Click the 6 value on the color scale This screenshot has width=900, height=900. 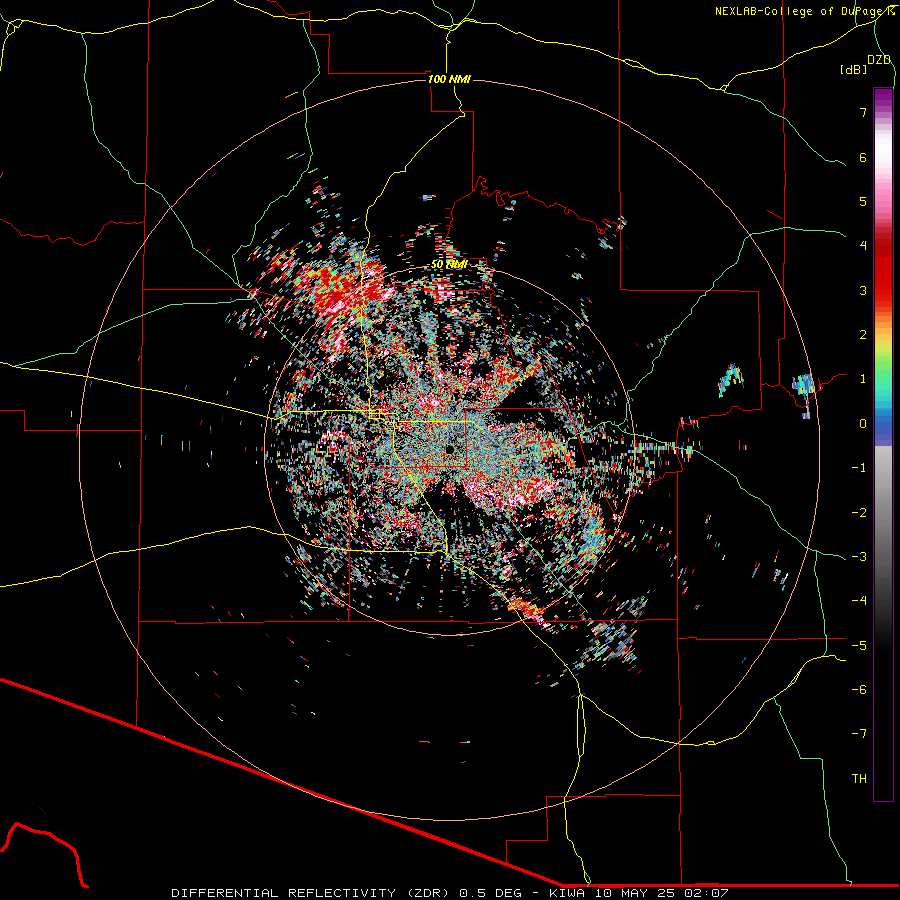(863, 157)
